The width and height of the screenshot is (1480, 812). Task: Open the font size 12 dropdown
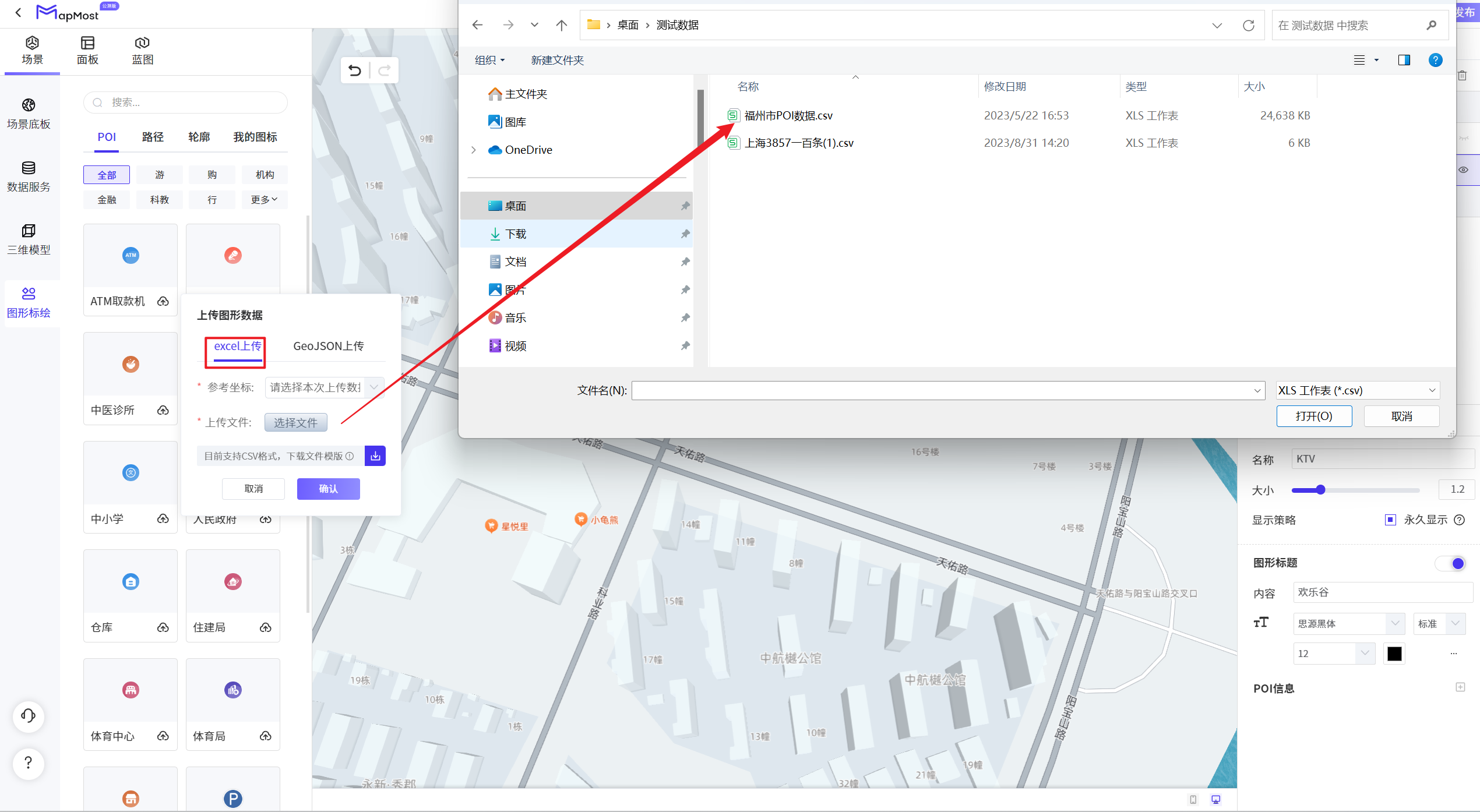[1334, 654]
